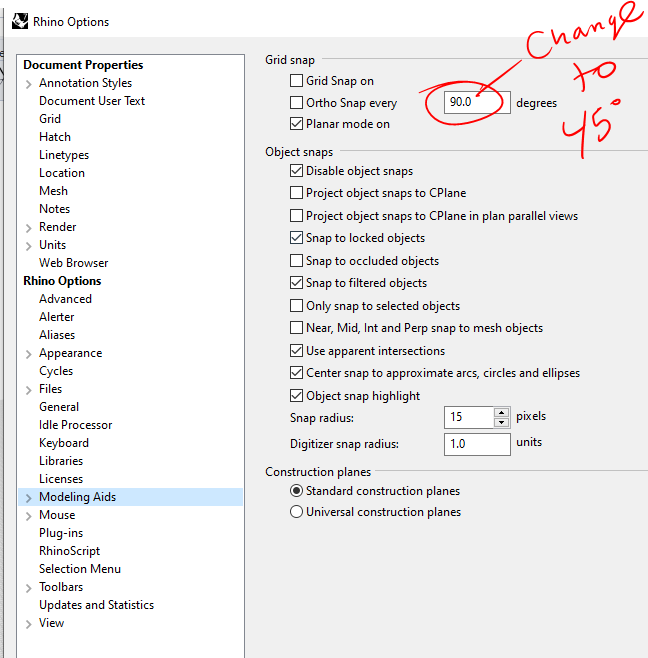The width and height of the screenshot is (648, 658).
Task: Expand the View tree node
Action: 29,624
